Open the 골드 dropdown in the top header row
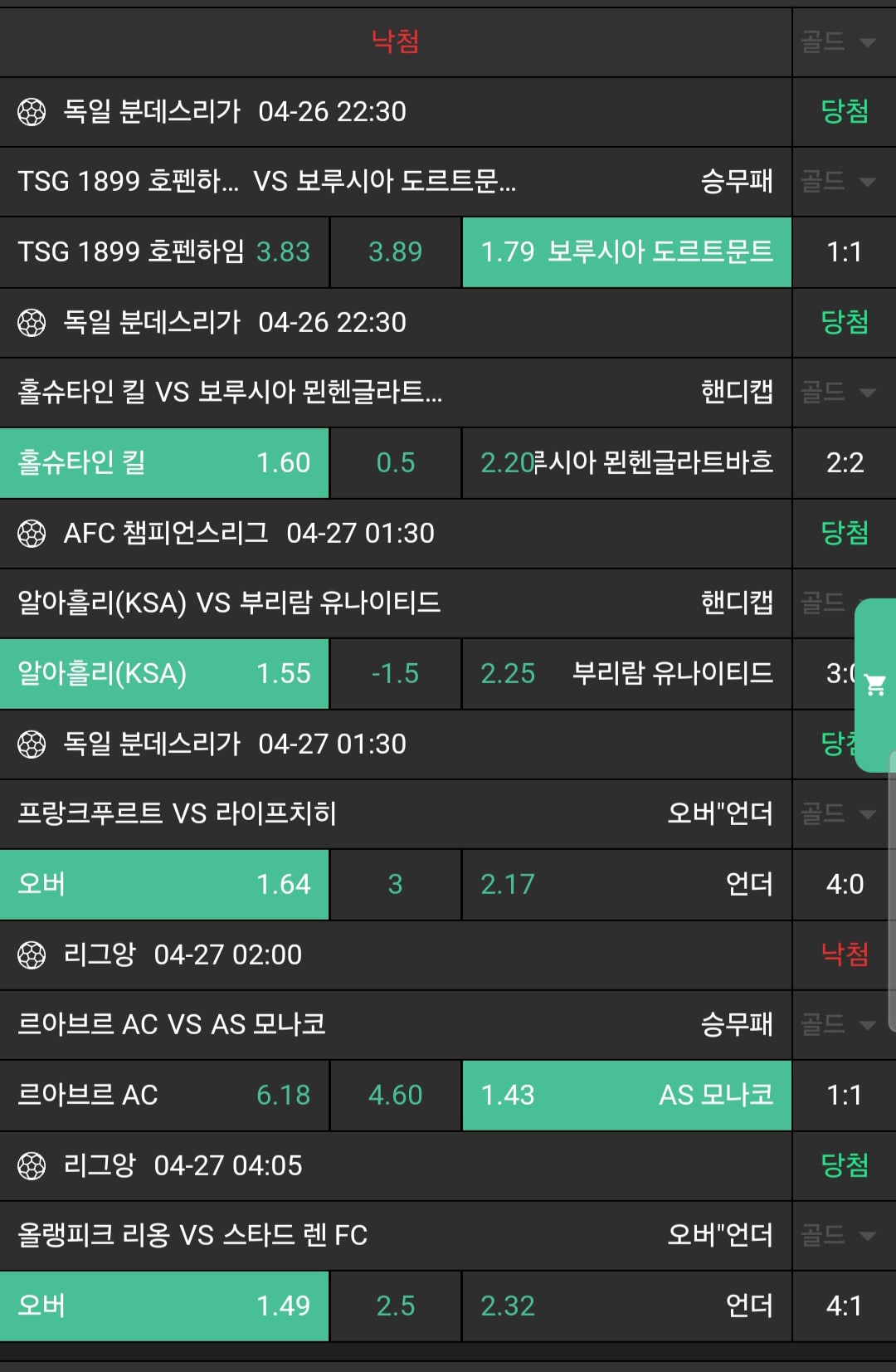 click(840, 42)
